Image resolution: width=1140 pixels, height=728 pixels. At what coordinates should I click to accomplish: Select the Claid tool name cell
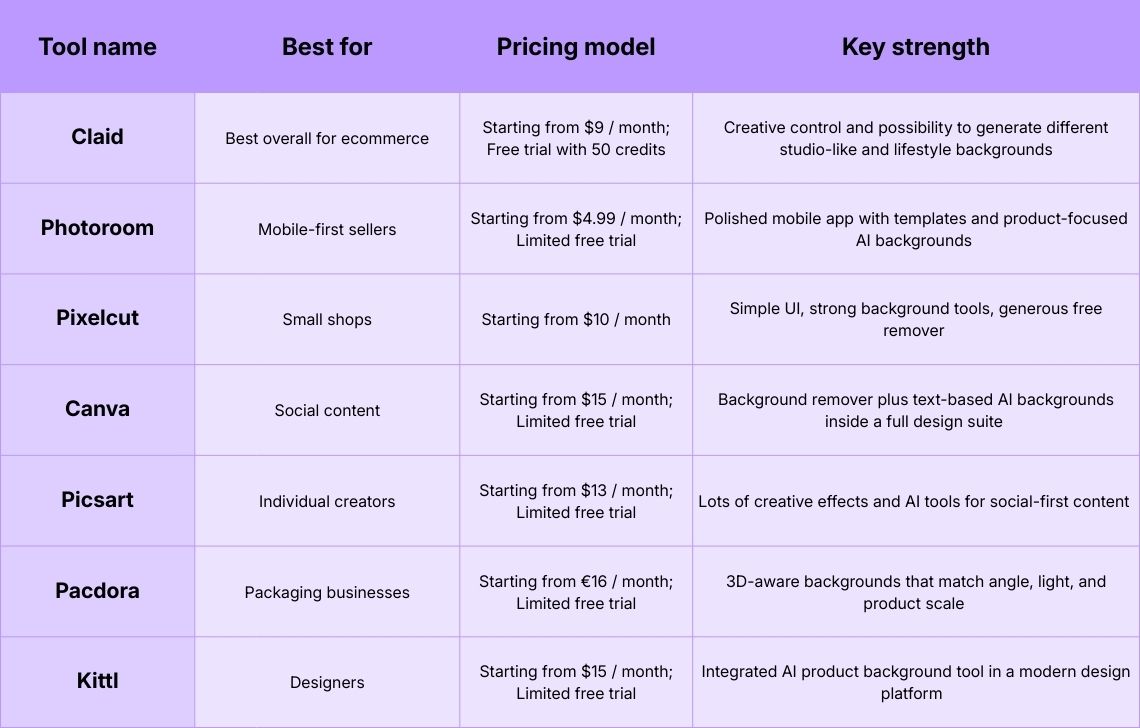[97, 138]
